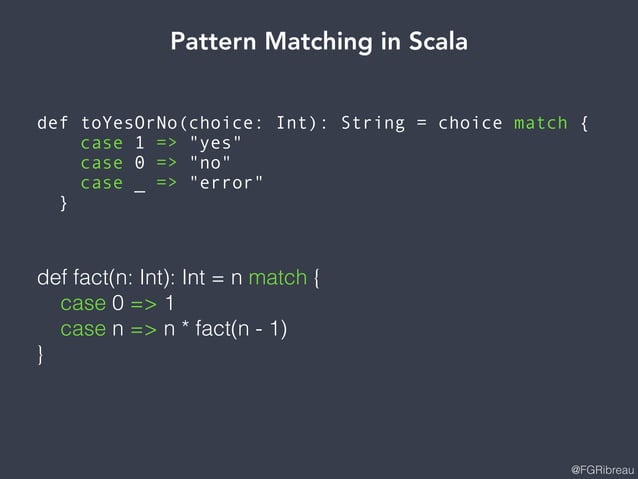The image size is (638, 479).
Task: Open the @FGRibreau handle link
Action: click(x=598, y=468)
